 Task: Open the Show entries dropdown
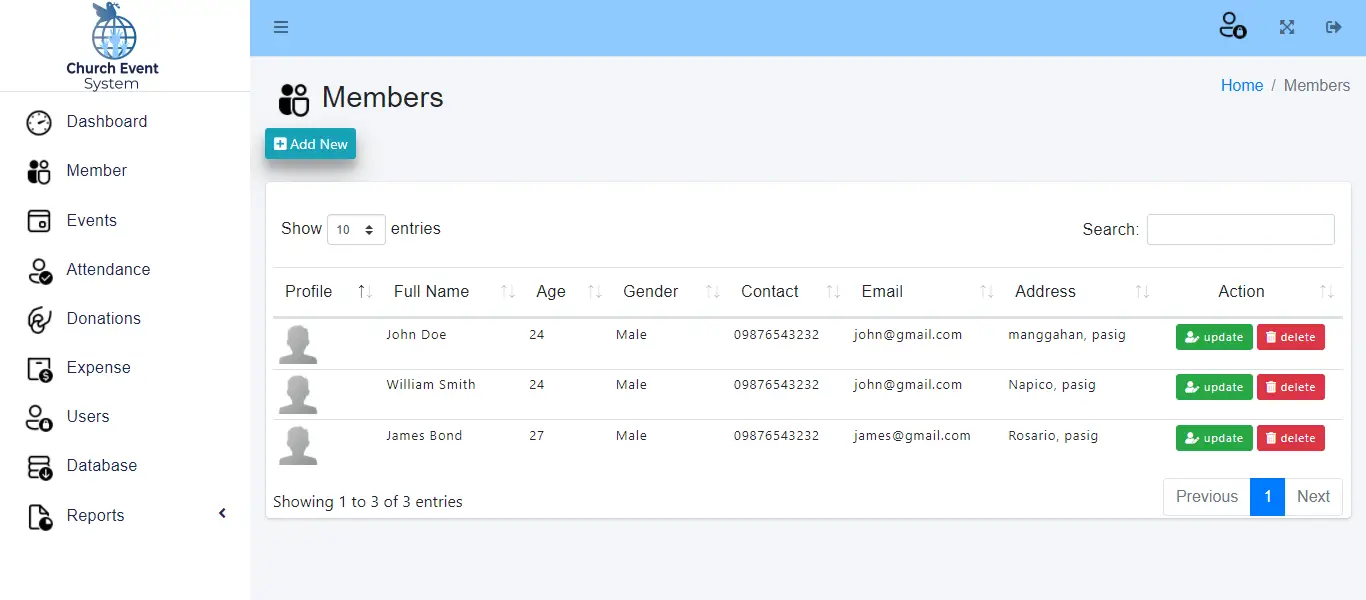(x=356, y=229)
